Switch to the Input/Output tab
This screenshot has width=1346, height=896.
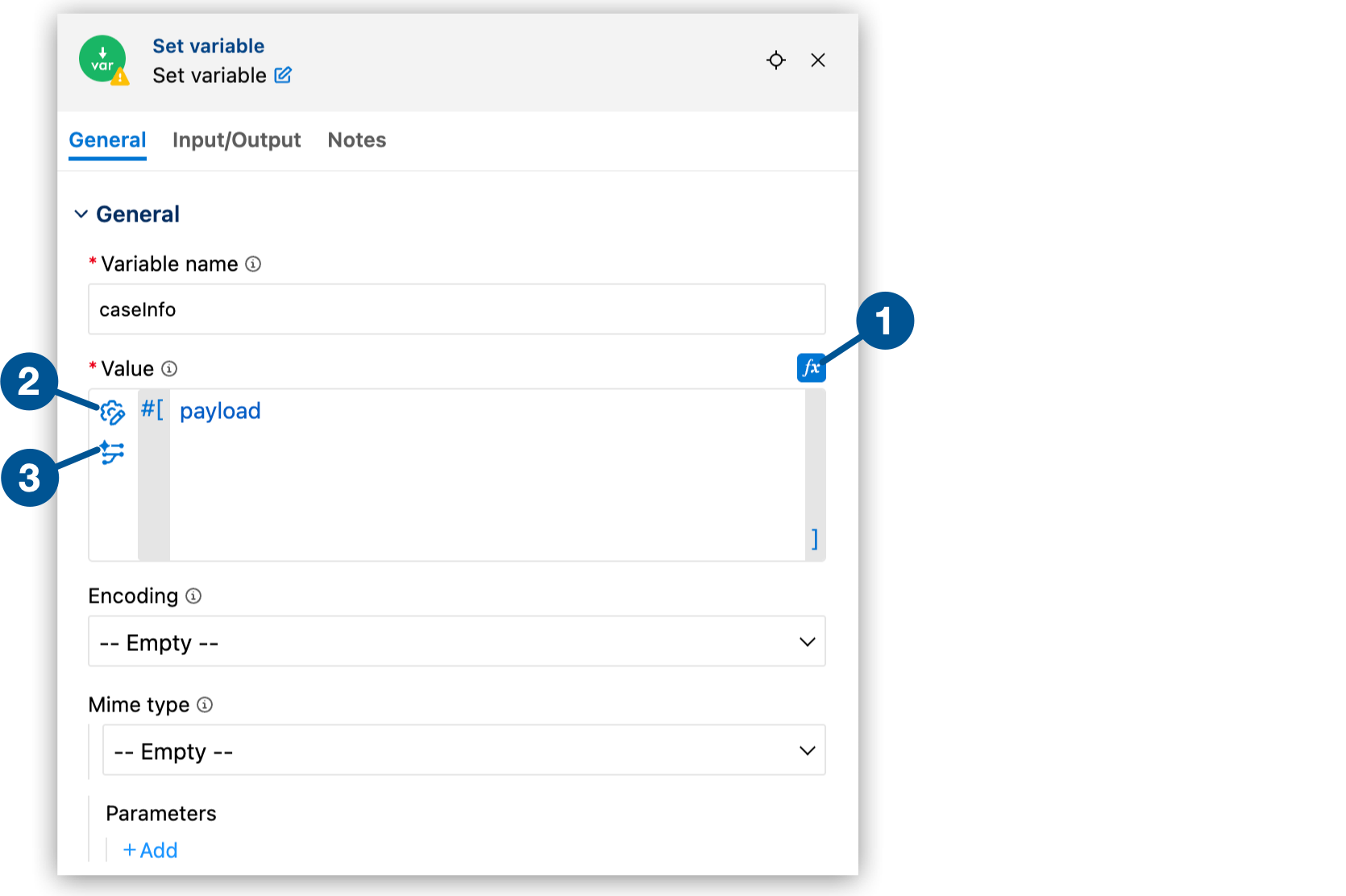(x=236, y=140)
